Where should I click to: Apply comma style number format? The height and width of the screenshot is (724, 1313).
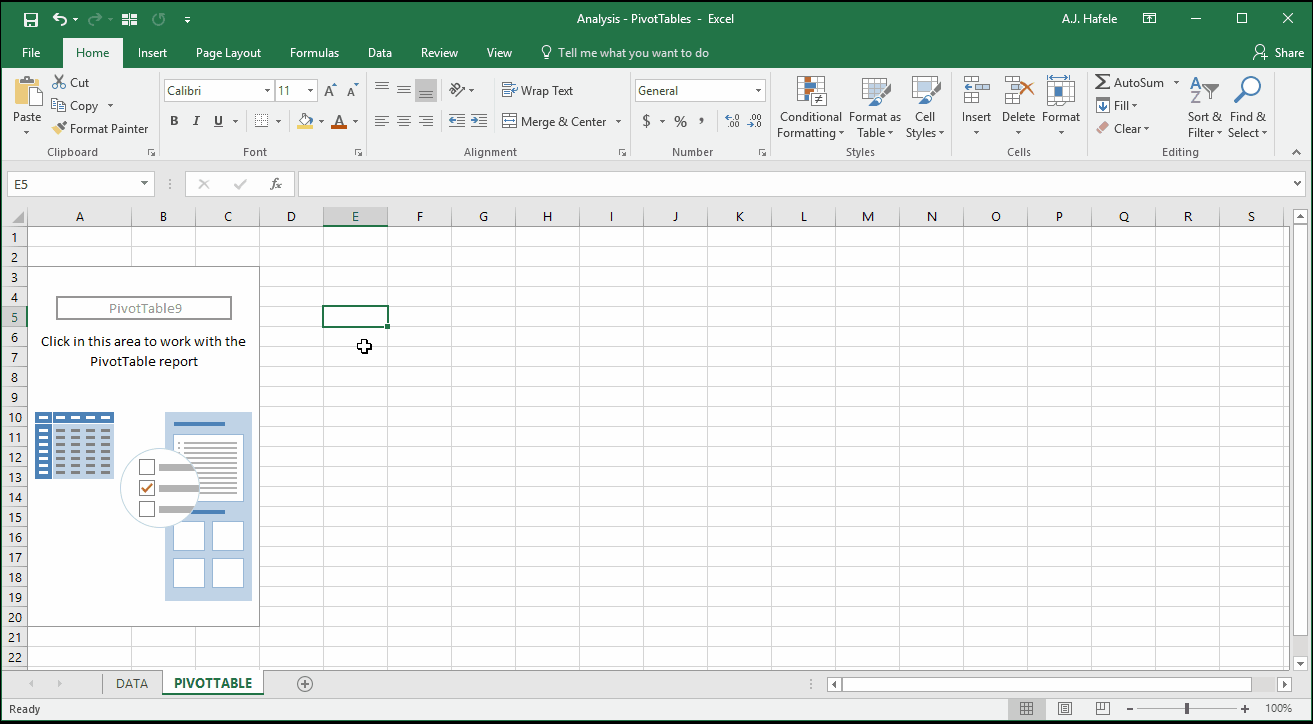tap(702, 121)
